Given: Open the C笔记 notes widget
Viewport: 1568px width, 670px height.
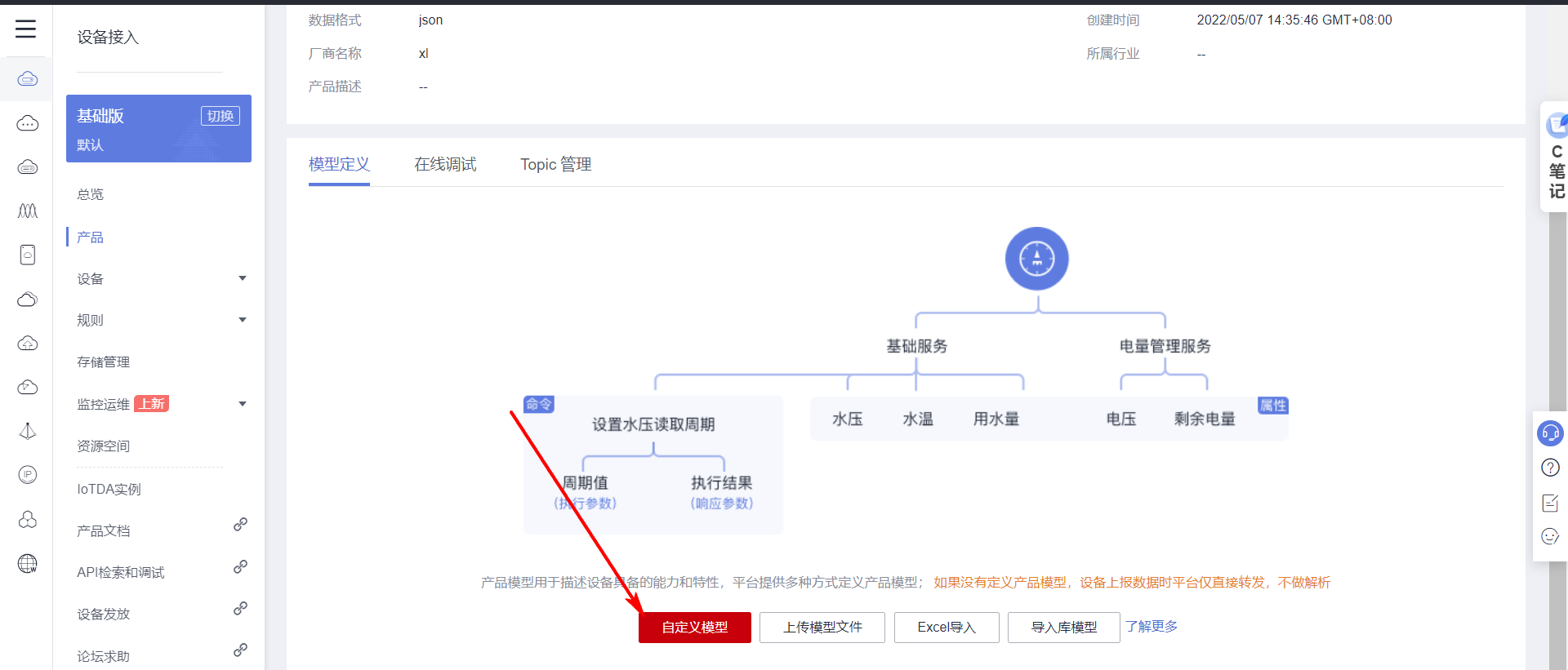Looking at the screenshot, I should [1556, 157].
